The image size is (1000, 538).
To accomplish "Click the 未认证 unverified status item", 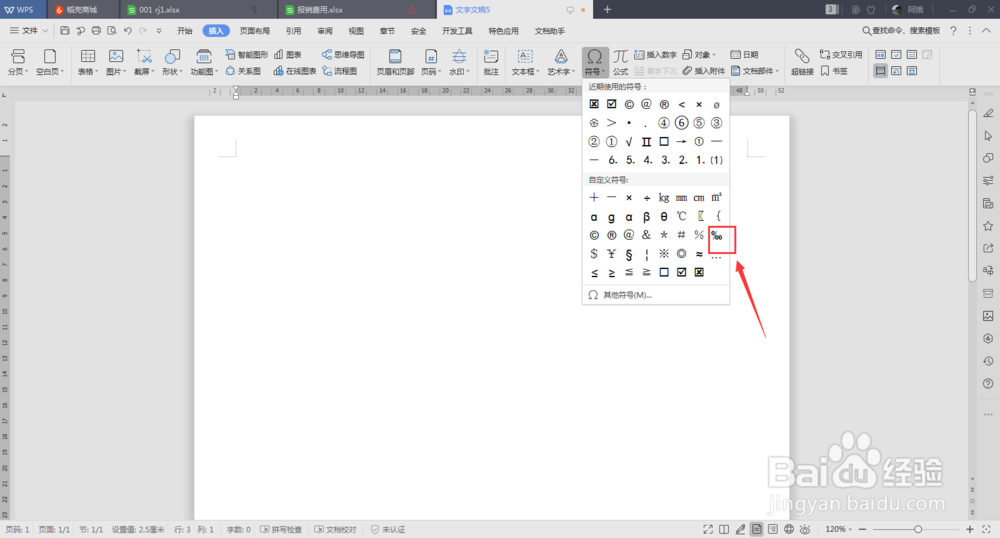I will click(388, 529).
